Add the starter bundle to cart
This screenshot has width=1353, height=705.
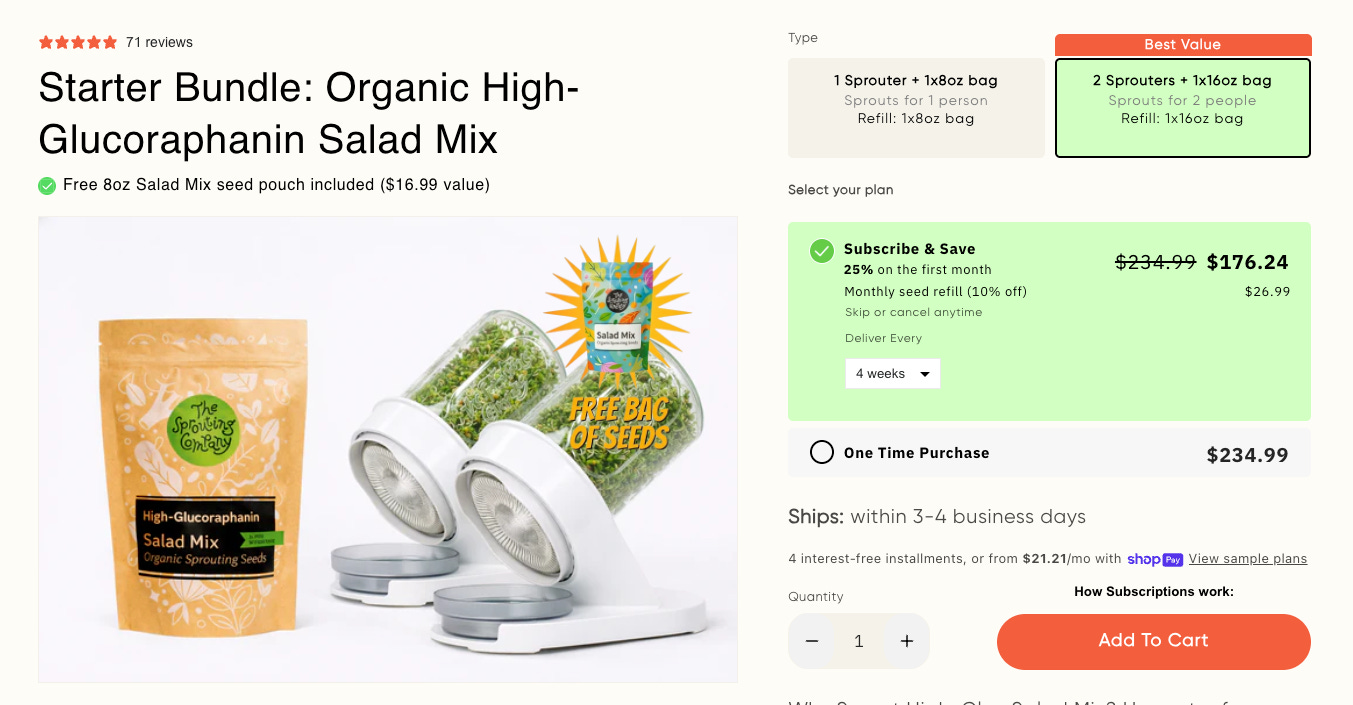pos(1154,641)
